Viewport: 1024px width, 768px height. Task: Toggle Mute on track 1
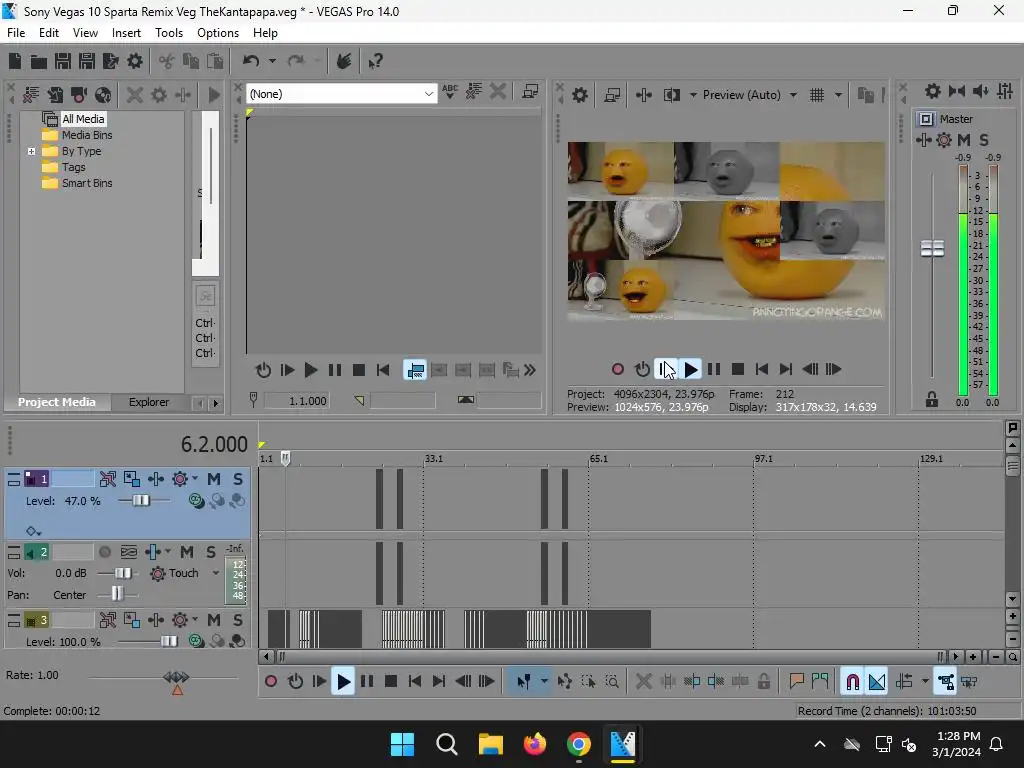[x=214, y=479]
